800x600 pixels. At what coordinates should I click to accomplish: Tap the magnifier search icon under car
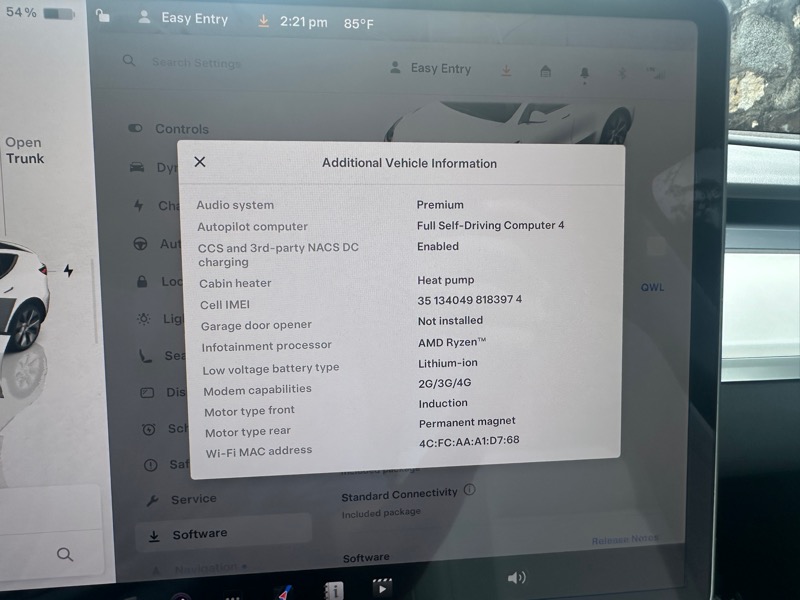coord(65,554)
